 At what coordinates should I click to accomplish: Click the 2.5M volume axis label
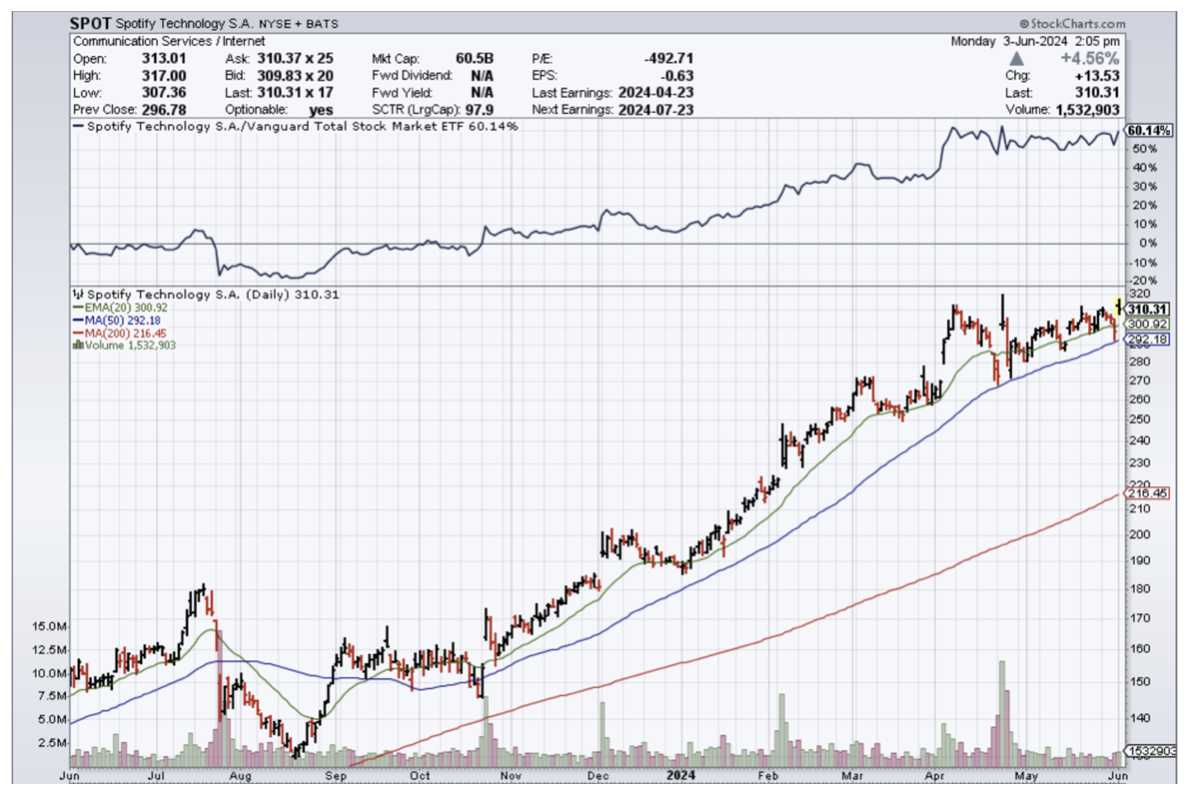pyautogui.click(x=52, y=743)
